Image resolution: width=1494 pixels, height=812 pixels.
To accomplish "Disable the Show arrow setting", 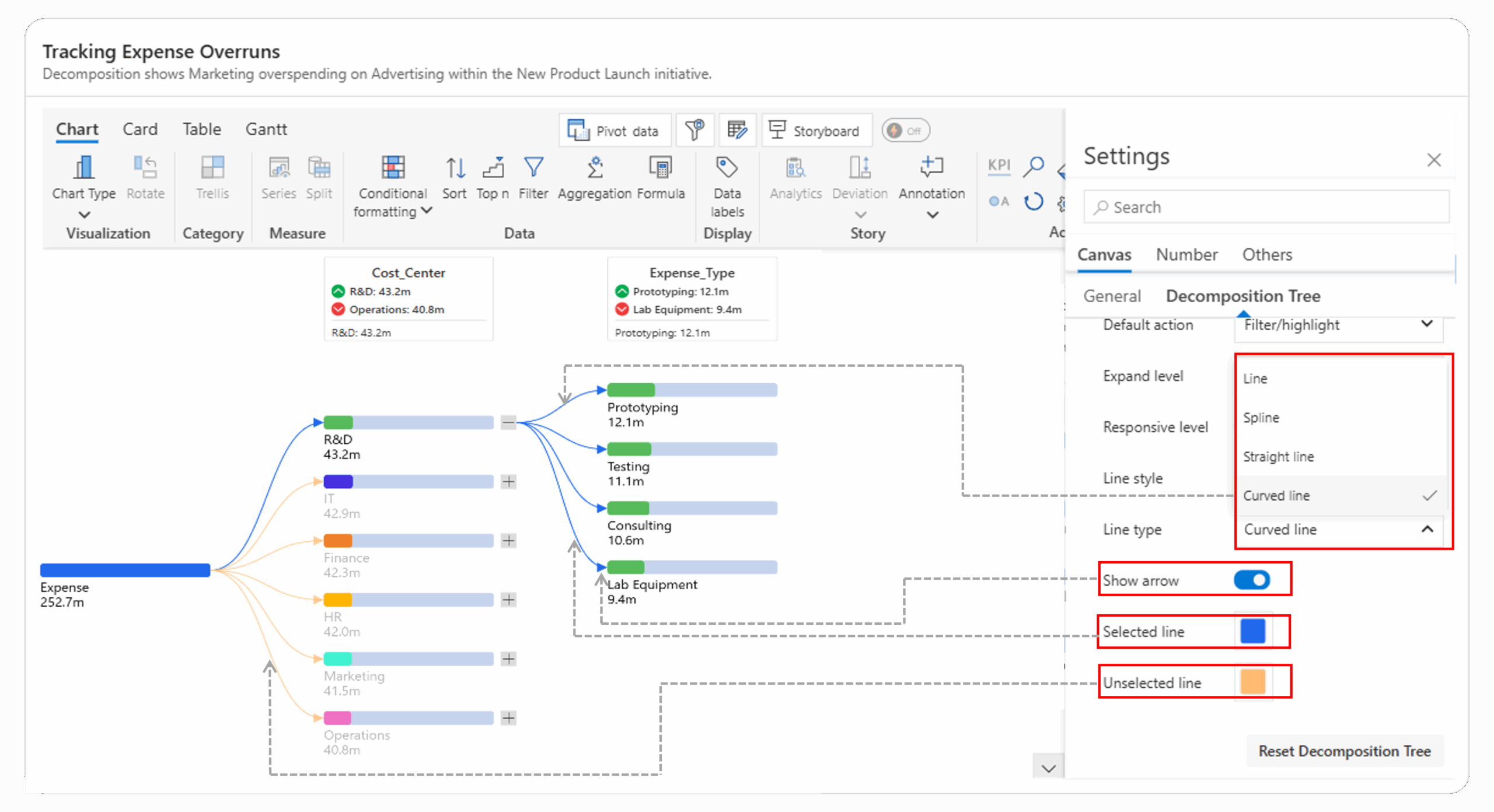I will point(1251,580).
